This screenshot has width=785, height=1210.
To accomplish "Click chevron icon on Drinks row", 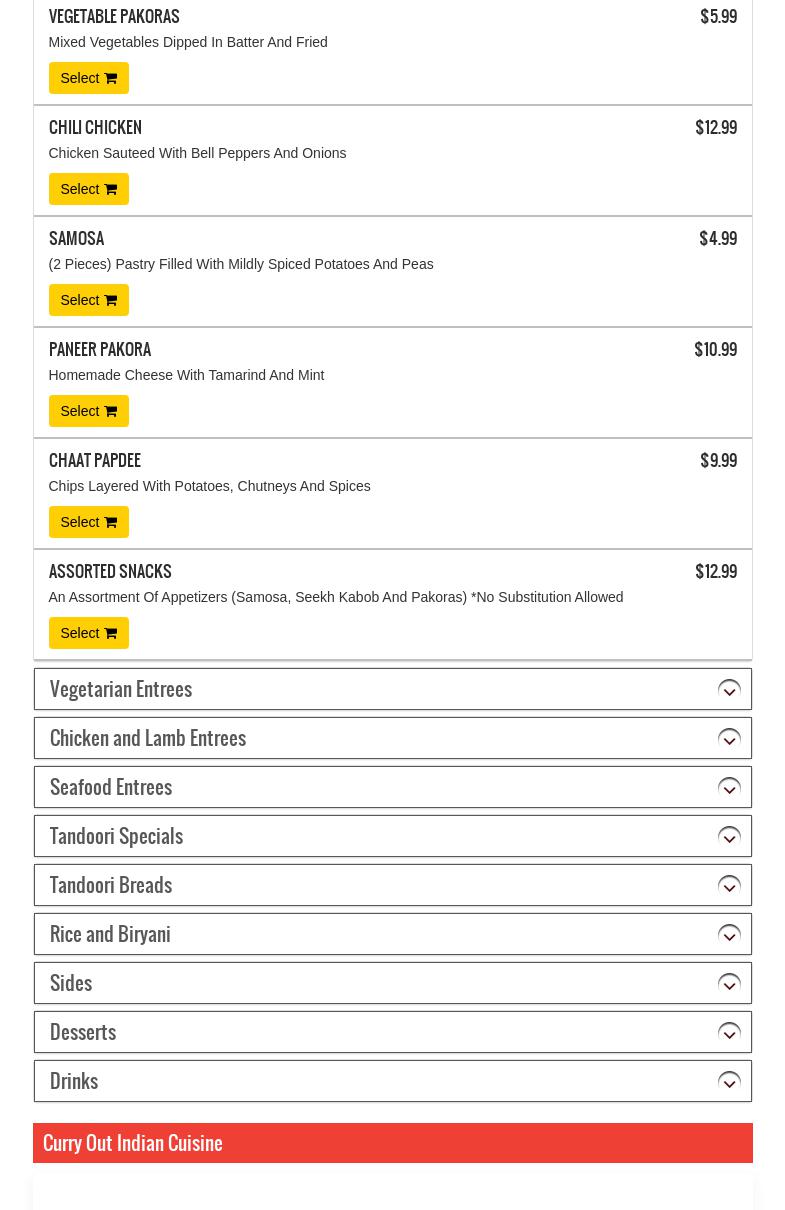I will [729, 1081].
